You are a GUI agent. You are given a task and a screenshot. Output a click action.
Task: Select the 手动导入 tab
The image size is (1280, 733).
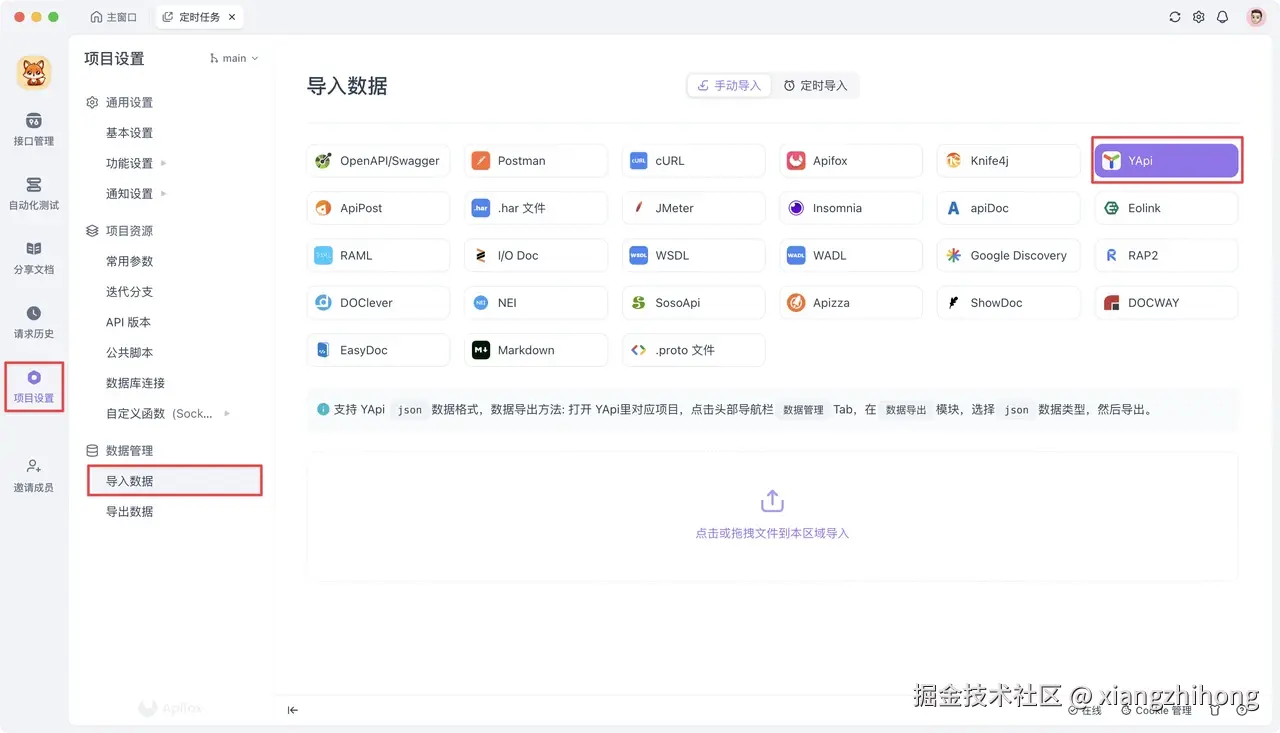729,86
